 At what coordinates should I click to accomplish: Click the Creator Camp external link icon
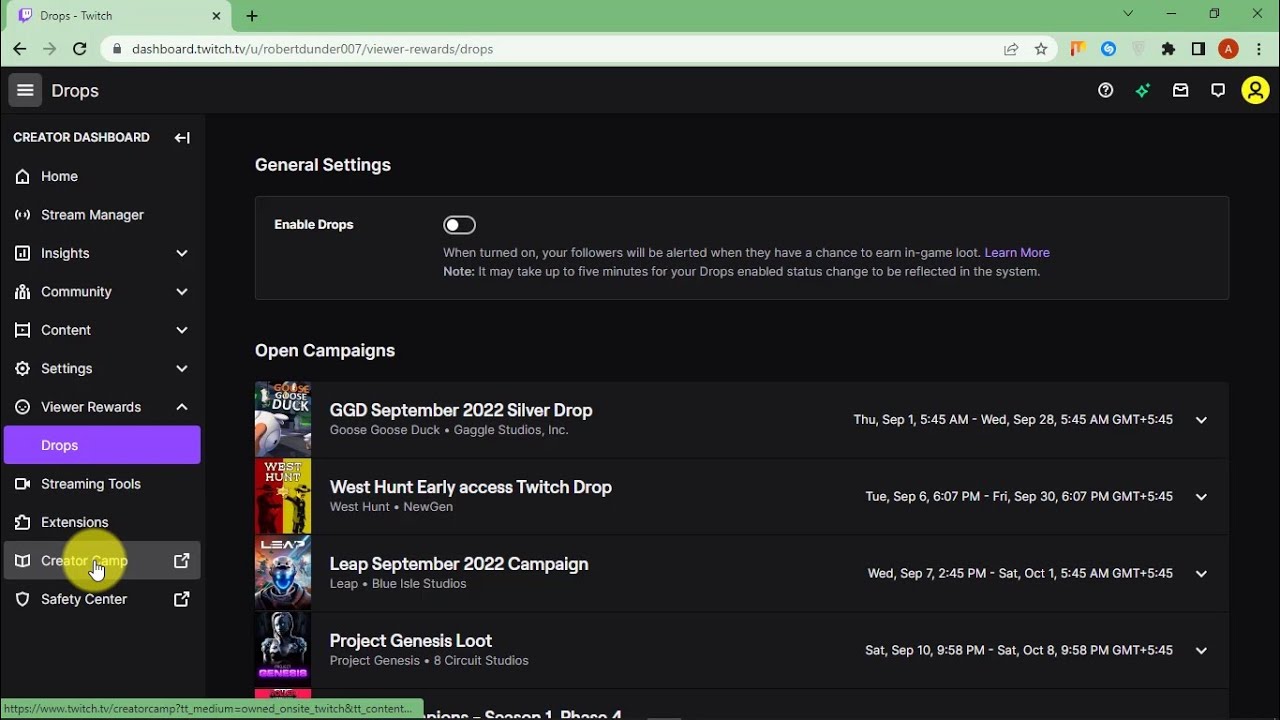pyautogui.click(x=182, y=561)
